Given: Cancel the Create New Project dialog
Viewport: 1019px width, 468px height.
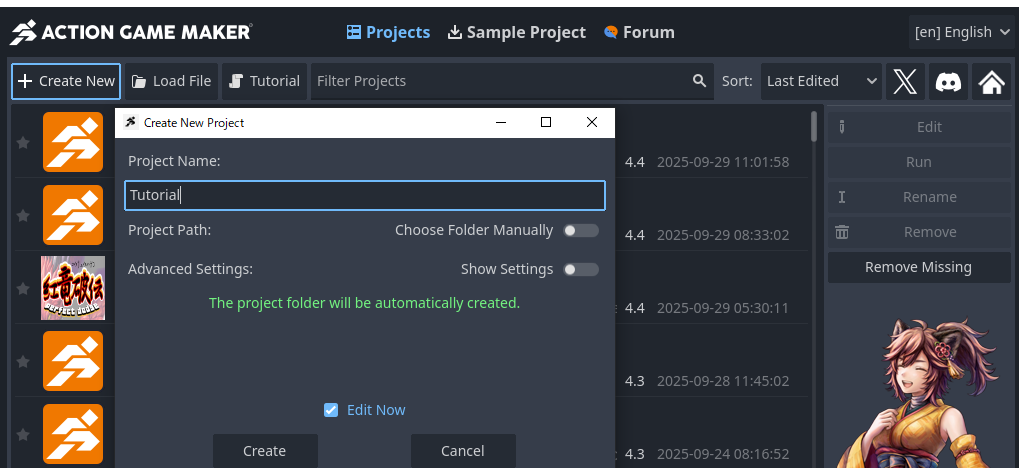Looking at the screenshot, I should point(462,451).
